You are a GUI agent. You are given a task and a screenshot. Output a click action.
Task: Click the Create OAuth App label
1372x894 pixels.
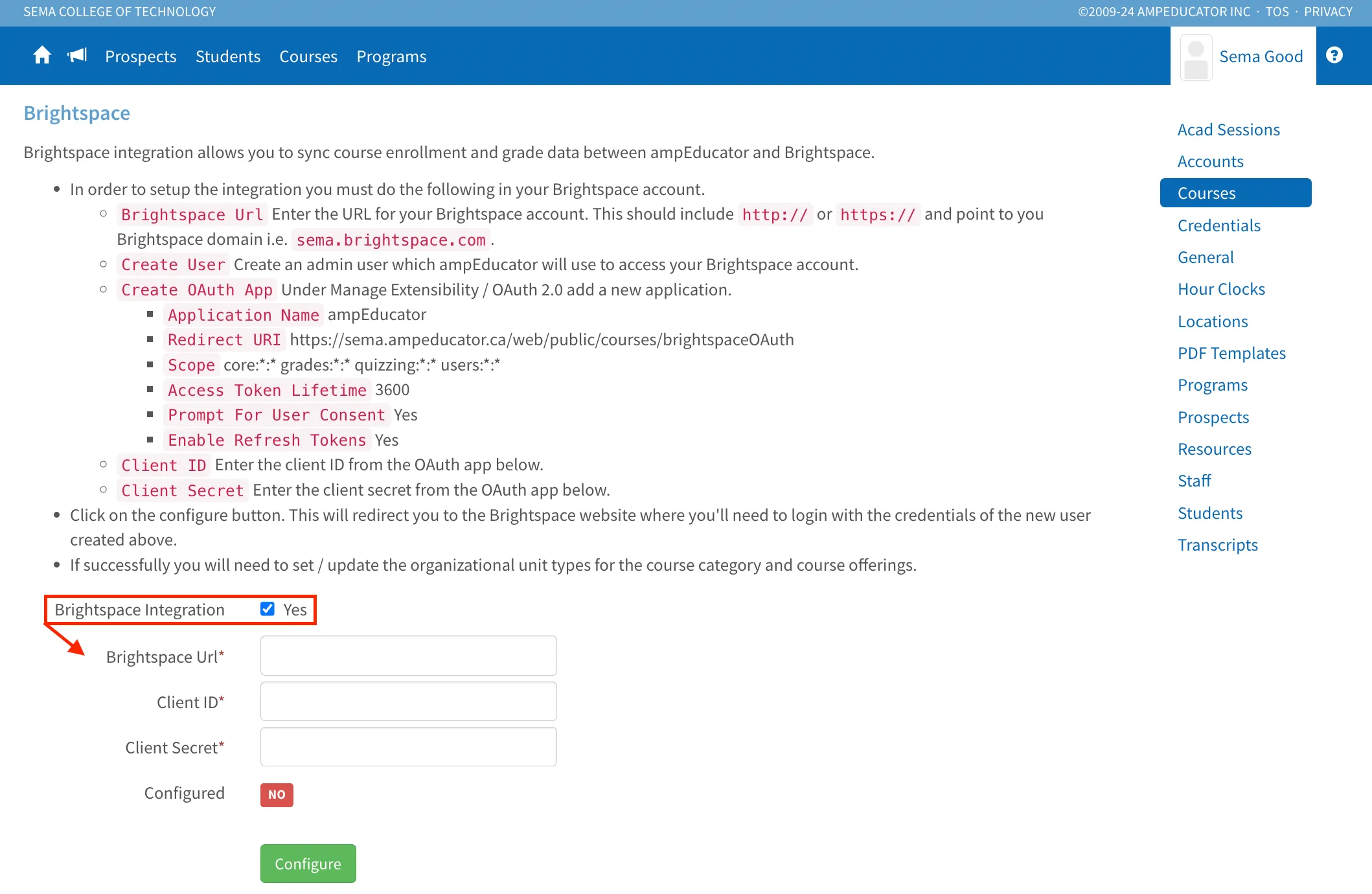[197, 290]
